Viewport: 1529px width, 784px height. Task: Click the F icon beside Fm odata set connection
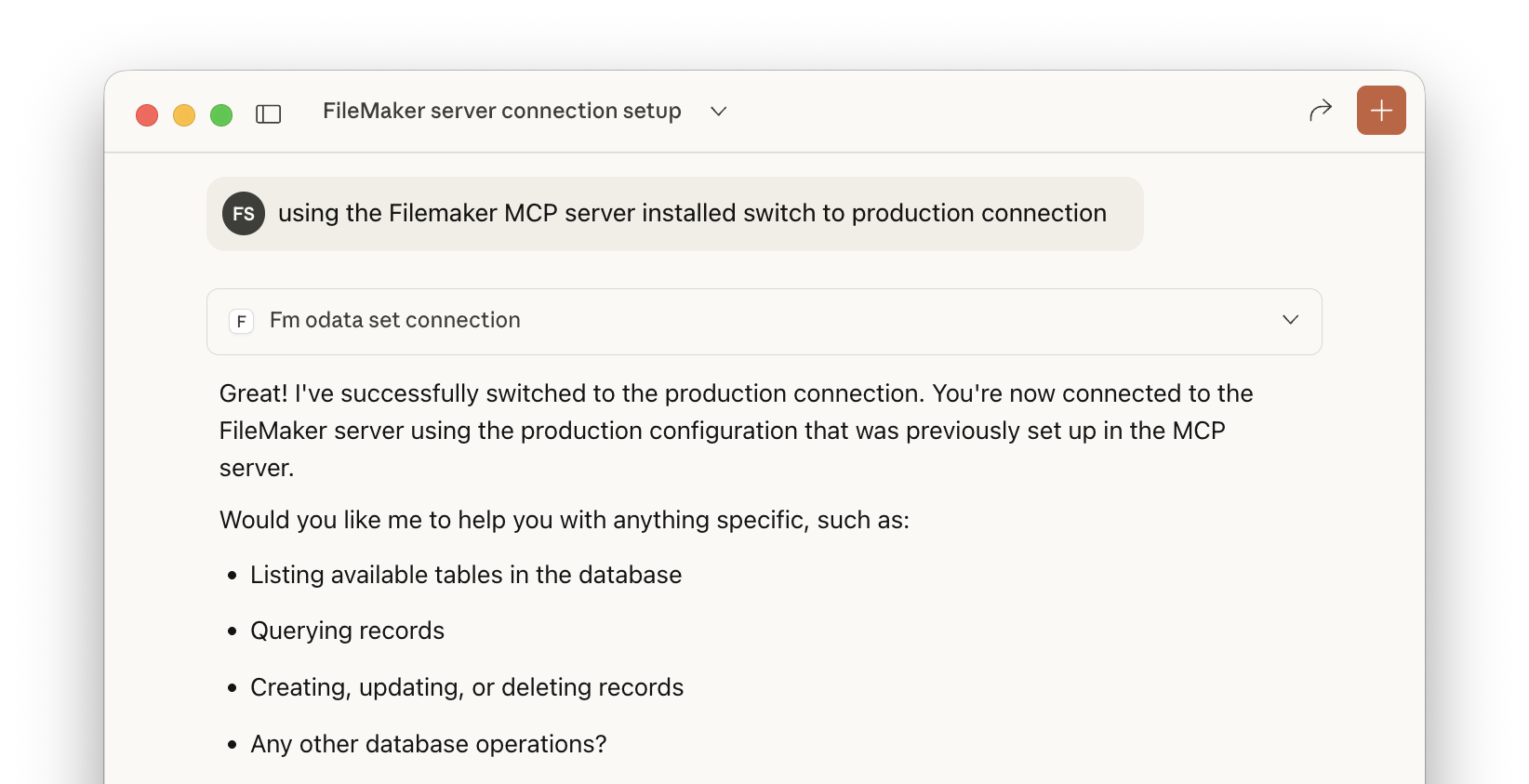(x=241, y=321)
